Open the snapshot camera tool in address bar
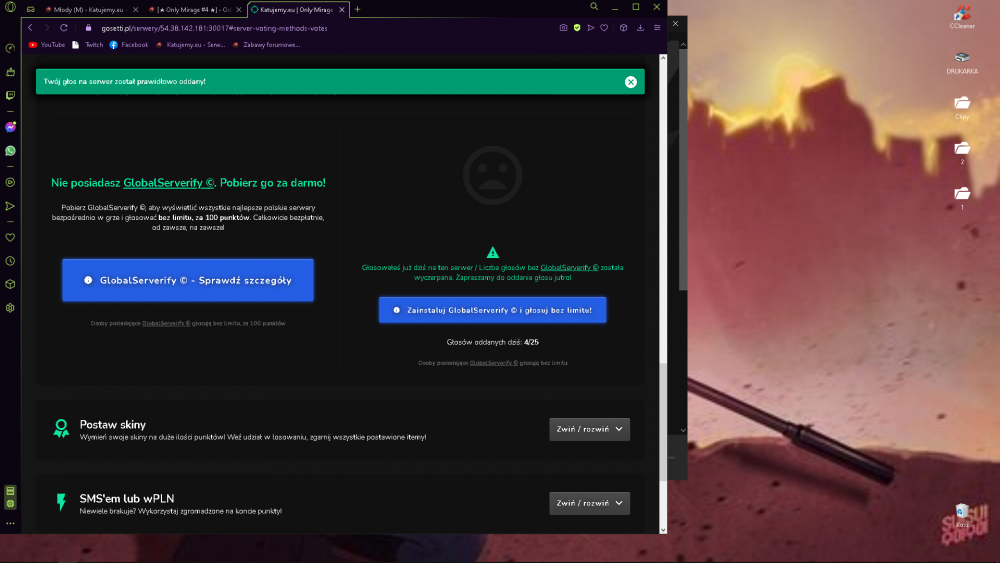 point(563,28)
